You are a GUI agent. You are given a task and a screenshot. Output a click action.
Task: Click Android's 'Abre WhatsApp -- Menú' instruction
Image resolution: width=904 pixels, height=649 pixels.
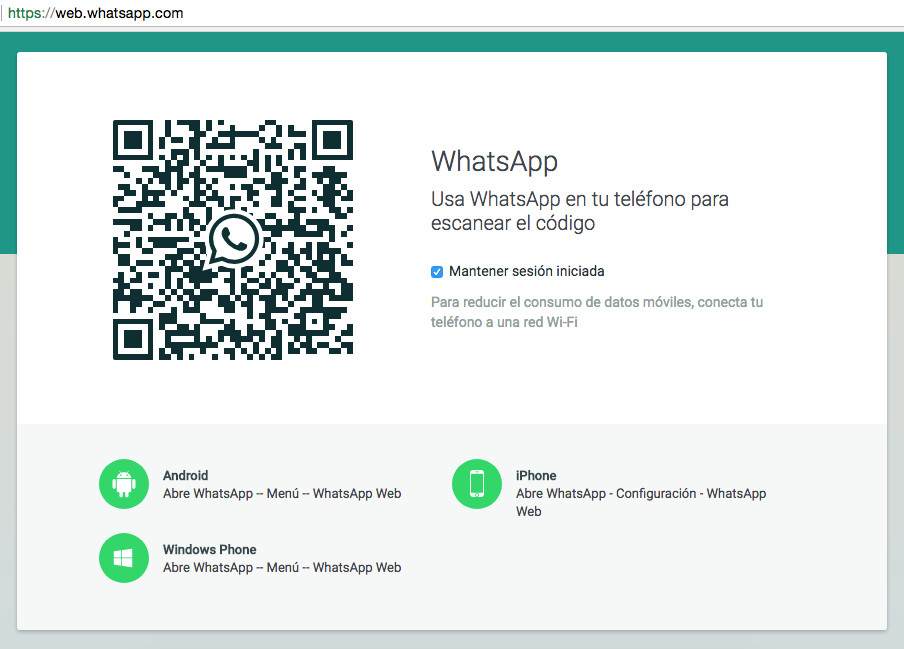coord(282,493)
